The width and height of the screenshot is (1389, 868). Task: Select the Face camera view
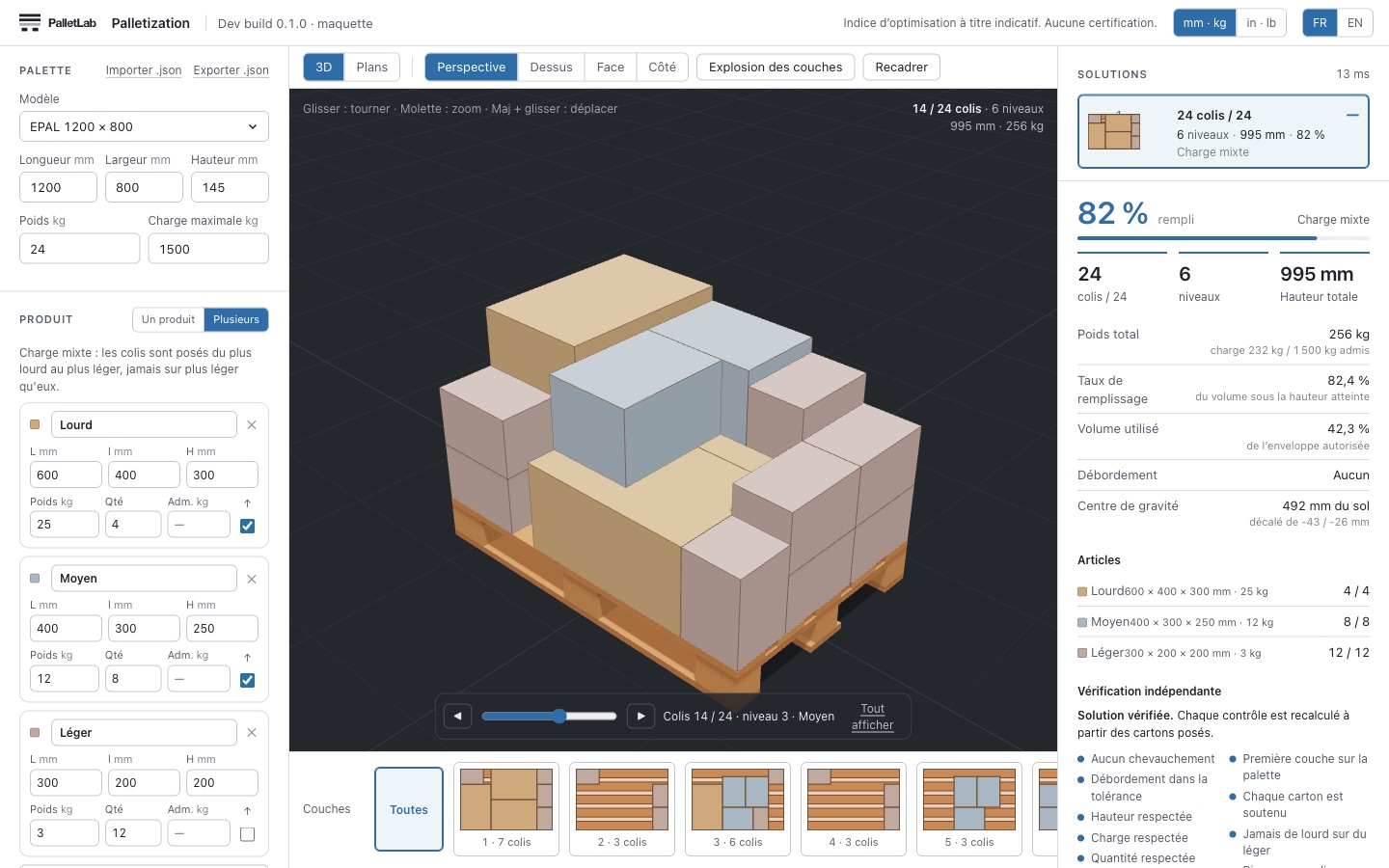tap(611, 67)
